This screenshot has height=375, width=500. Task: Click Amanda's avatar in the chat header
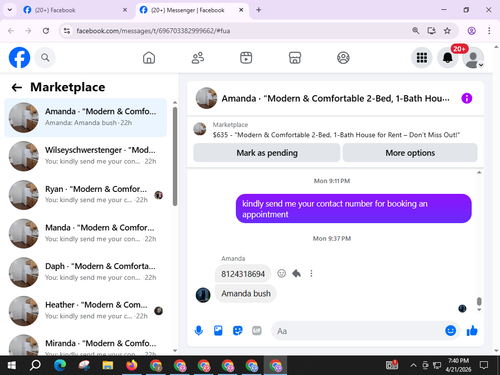(206, 98)
